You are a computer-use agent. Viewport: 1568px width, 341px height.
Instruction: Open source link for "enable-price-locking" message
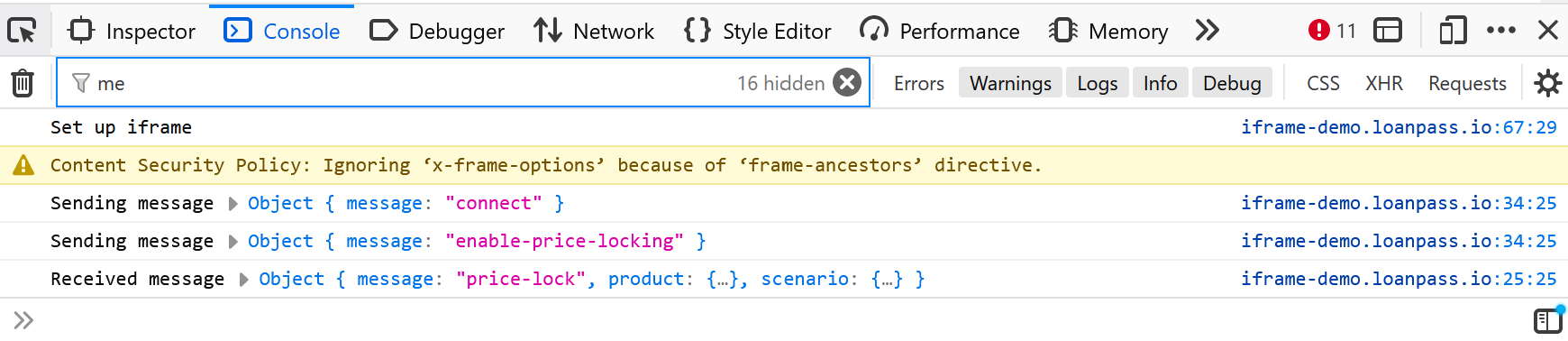click(x=1399, y=241)
